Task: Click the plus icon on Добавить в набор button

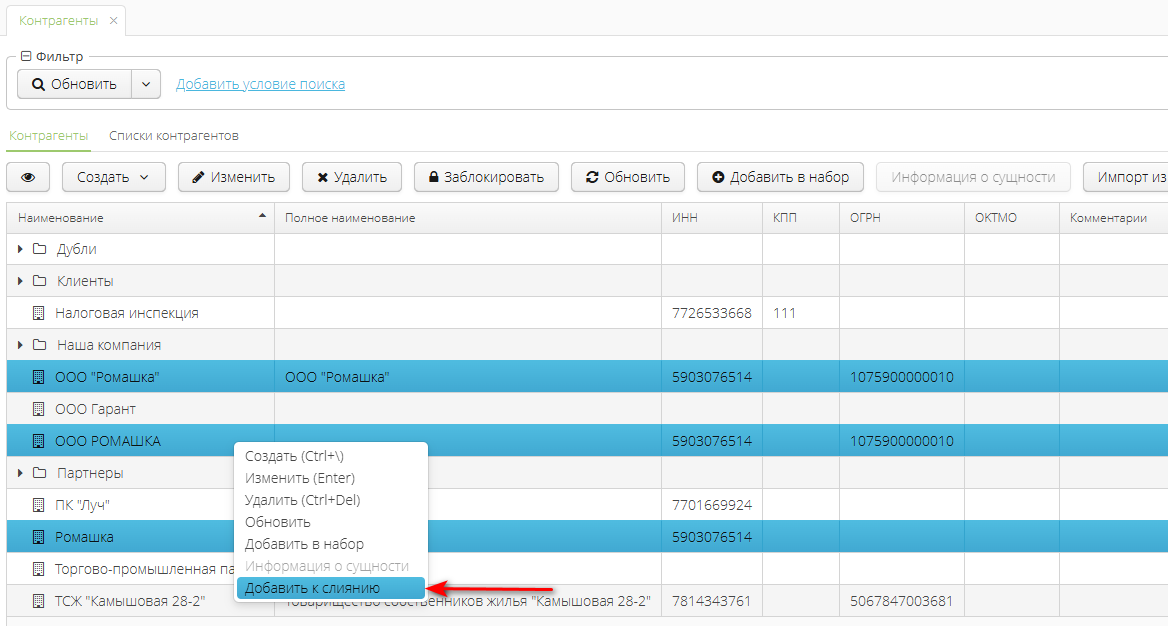Action: point(717,176)
